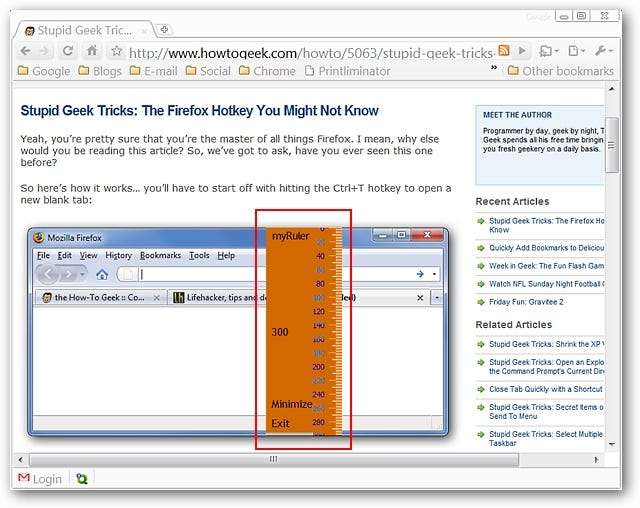Click the Firefox back arrow button
This screenshot has width=640, height=508.
click(x=48, y=274)
